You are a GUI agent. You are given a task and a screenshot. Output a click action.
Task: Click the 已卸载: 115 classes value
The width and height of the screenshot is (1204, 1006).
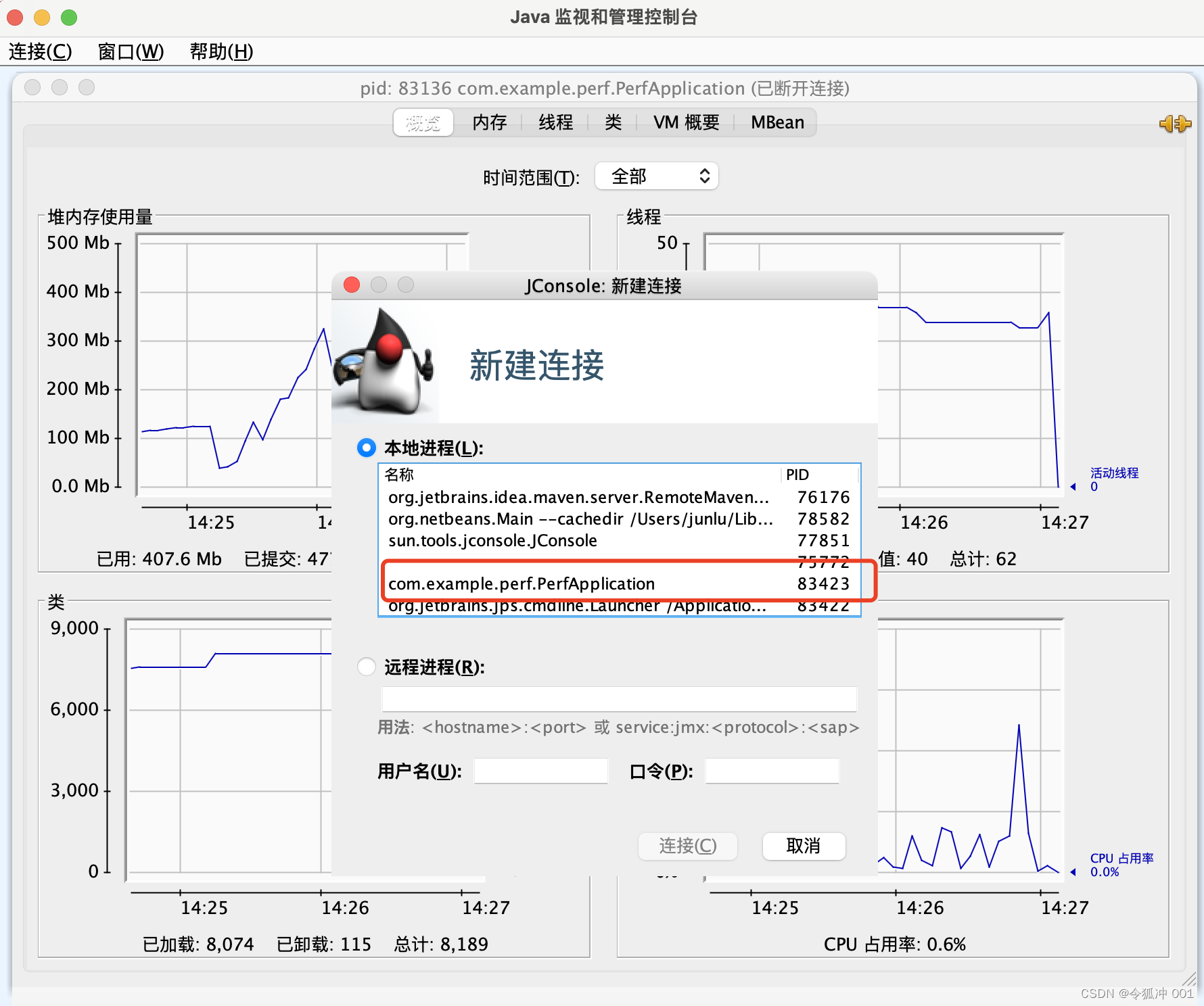click(324, 944)
